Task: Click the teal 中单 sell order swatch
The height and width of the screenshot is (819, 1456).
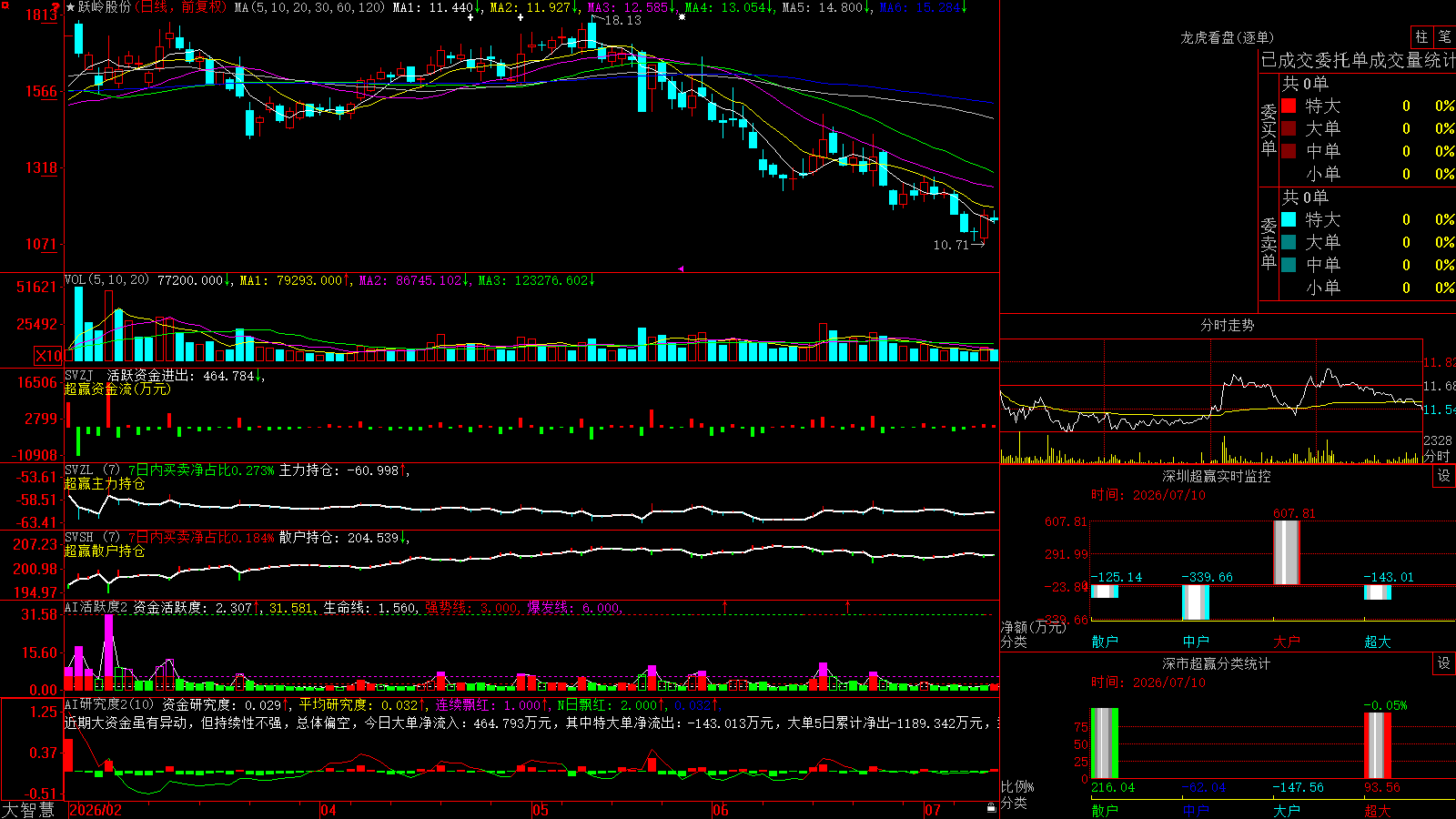Action: click(1289, 264)
